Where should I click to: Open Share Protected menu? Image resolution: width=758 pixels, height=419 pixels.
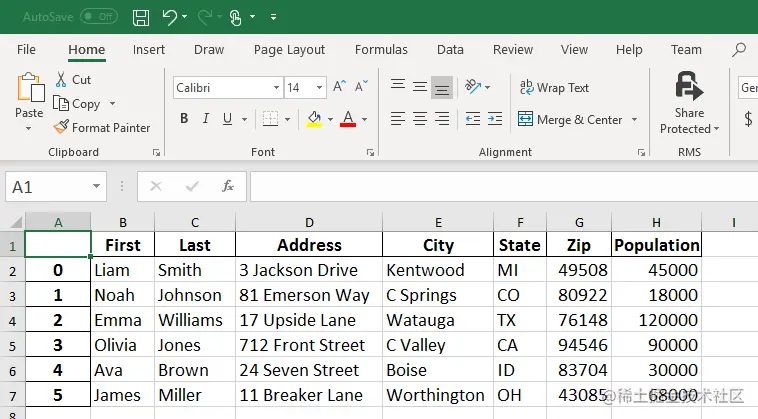(689, 103)
